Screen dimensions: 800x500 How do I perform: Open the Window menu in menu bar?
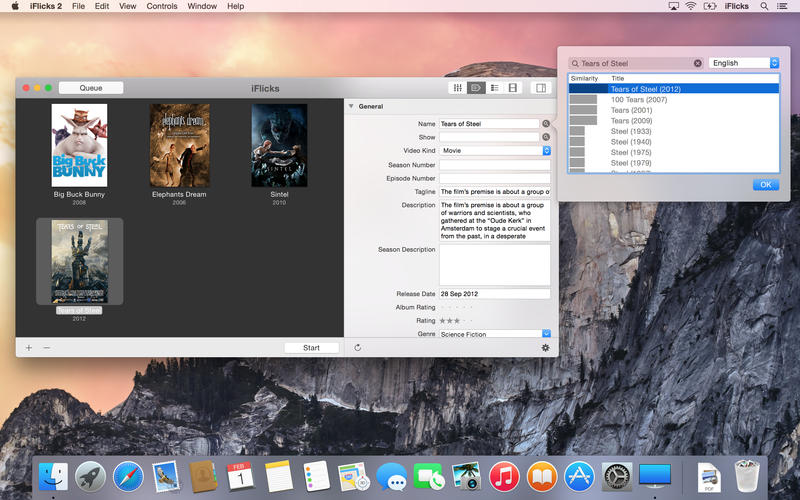[202, 6]
